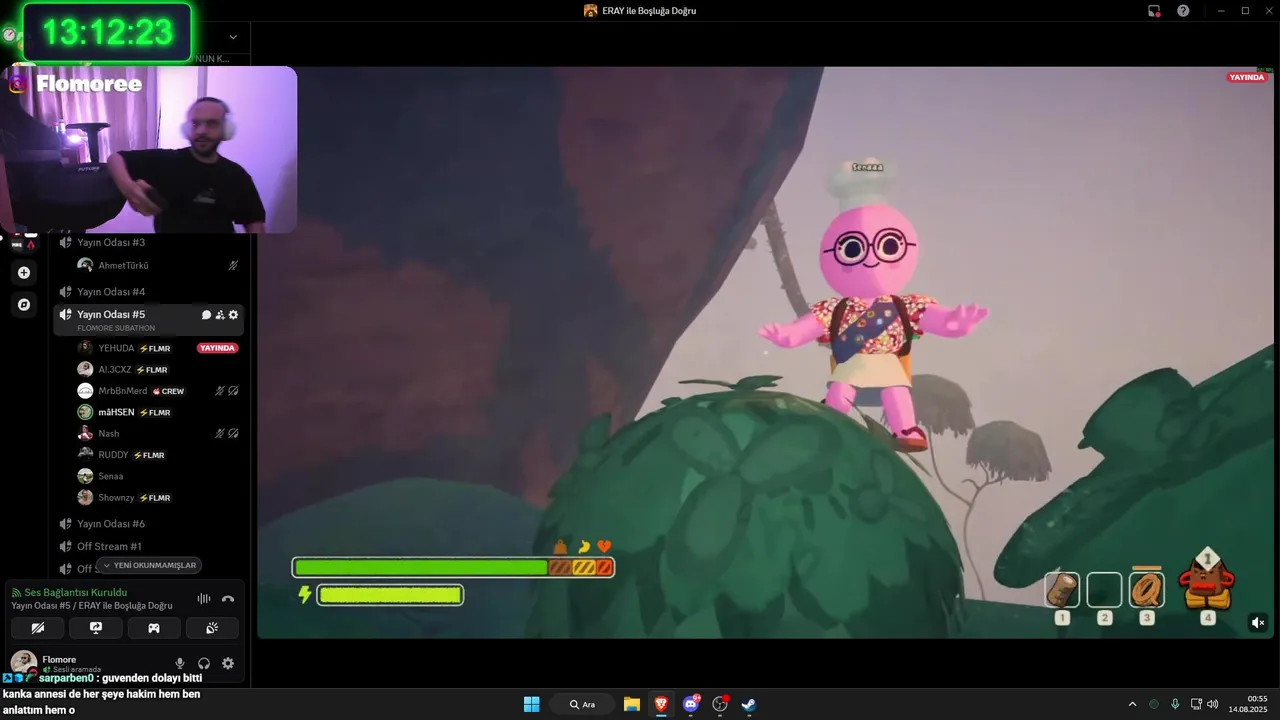This screenshot has height=720, width=1280.
Task: Open taskbar search box Ara
Action: click(583, 704)
